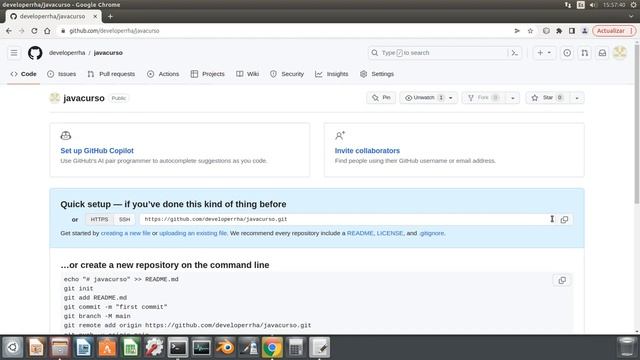640x360 pixels.
Task: Reload the page in Chrome
Action: (34, 31)
